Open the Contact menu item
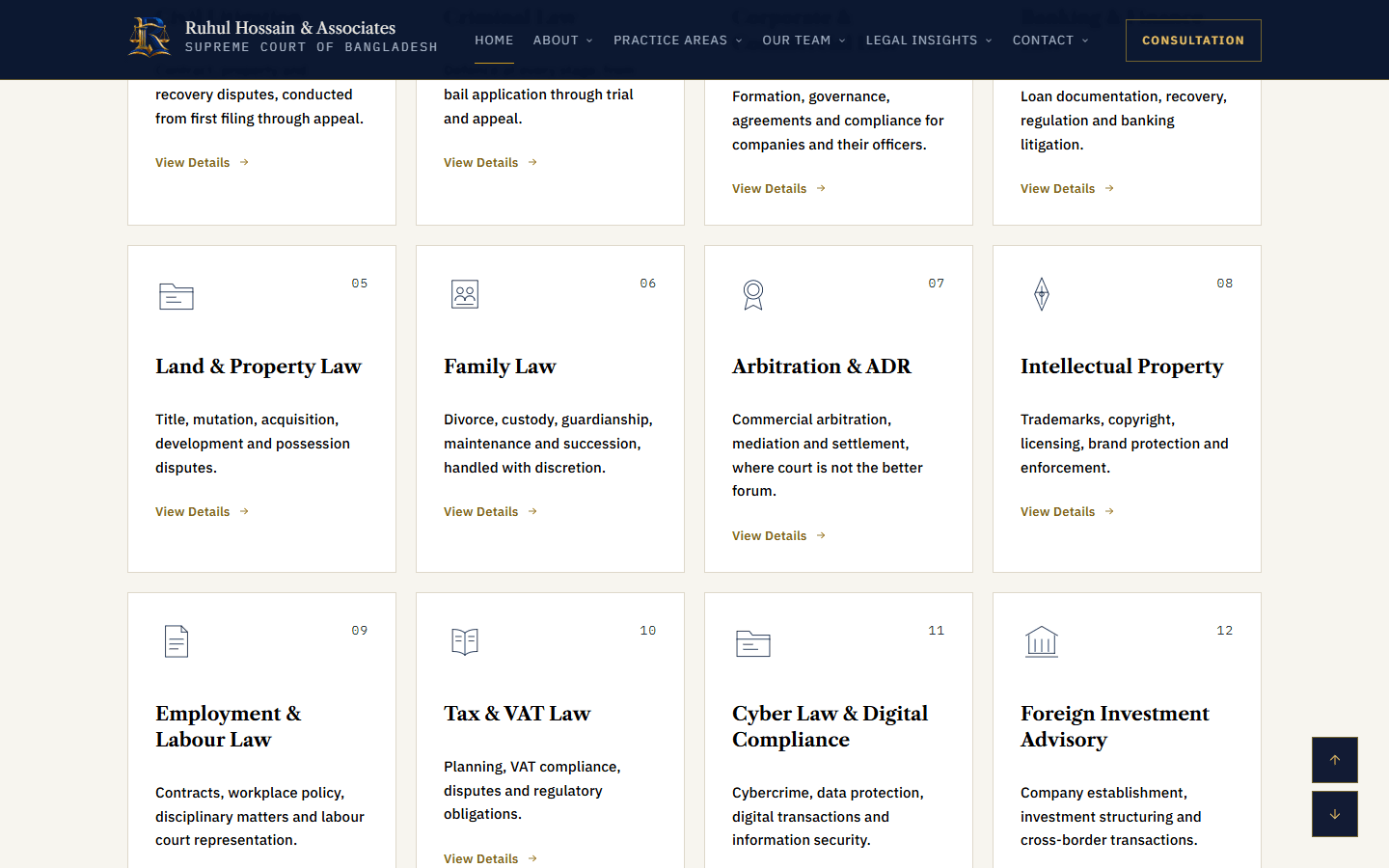The width and height of the screenshot is (1389, 868). point(1043,40)
